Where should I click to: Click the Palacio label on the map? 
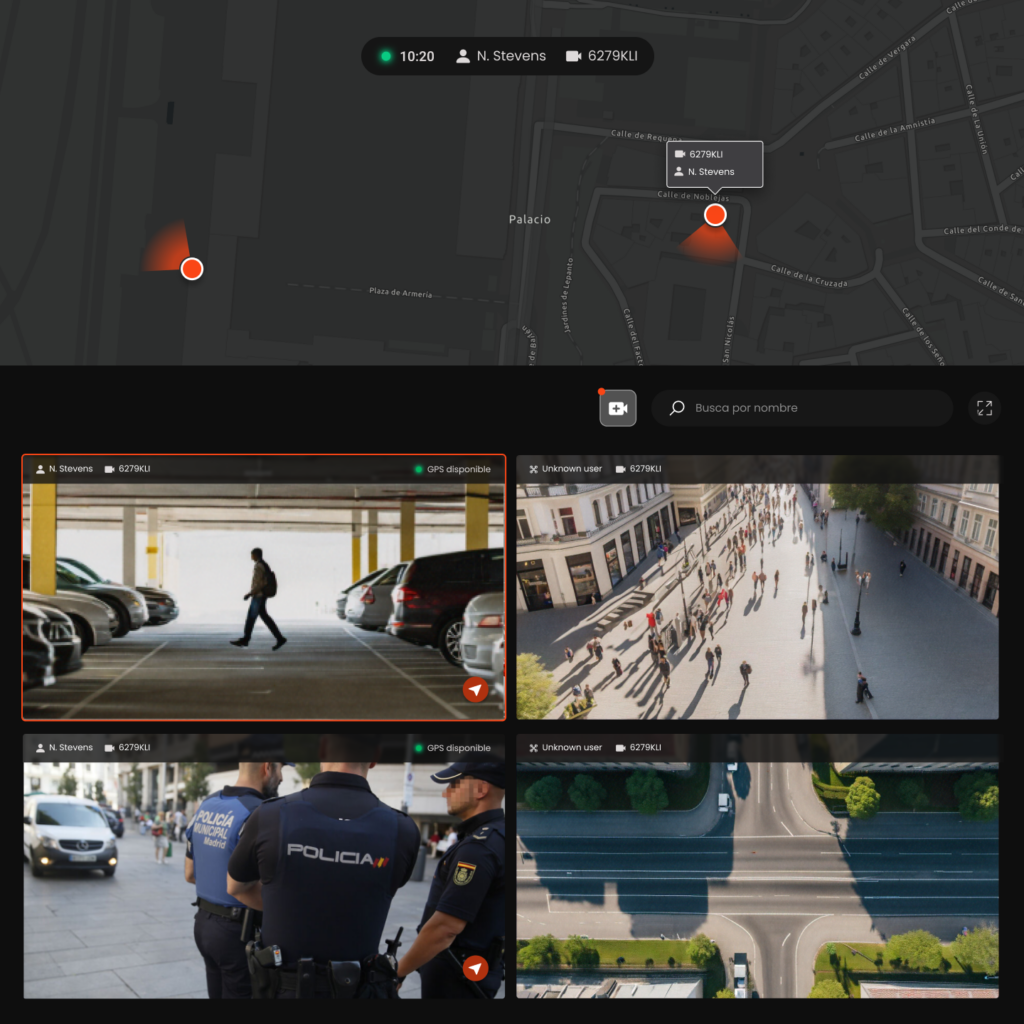point(529,219)
